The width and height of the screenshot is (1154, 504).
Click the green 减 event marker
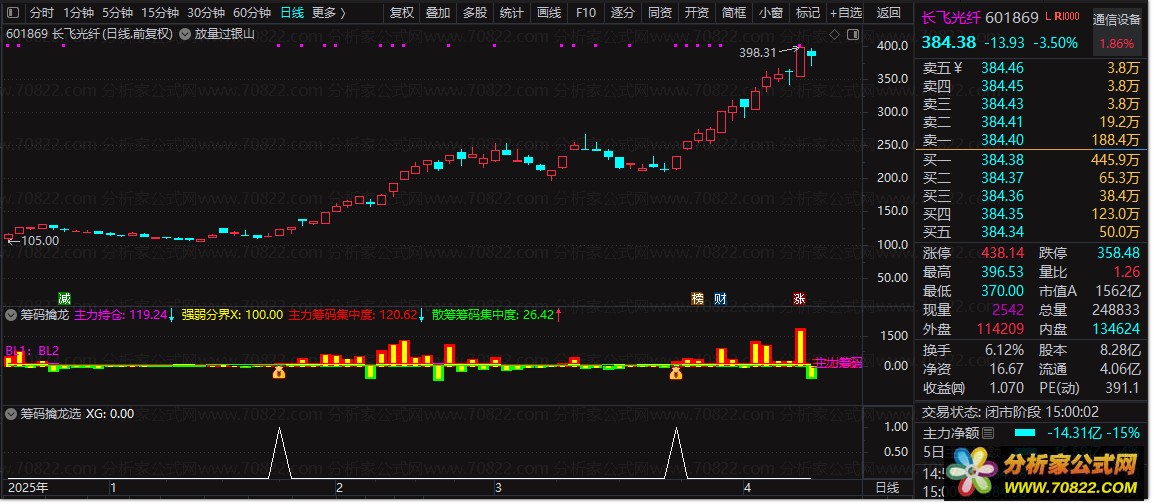point(65,298)
